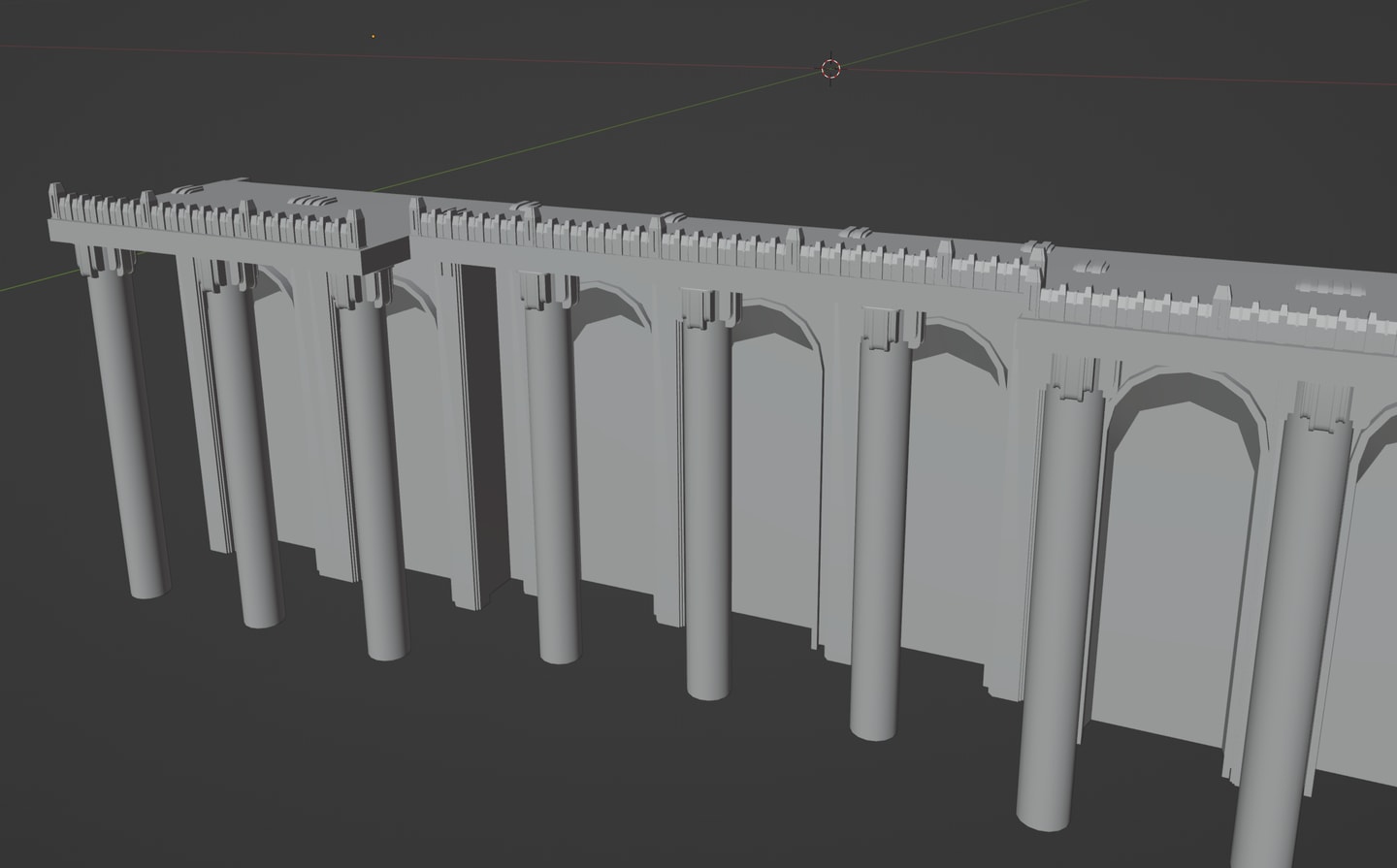Select the sixth column from the left
1397x868 pixels.
880,543
